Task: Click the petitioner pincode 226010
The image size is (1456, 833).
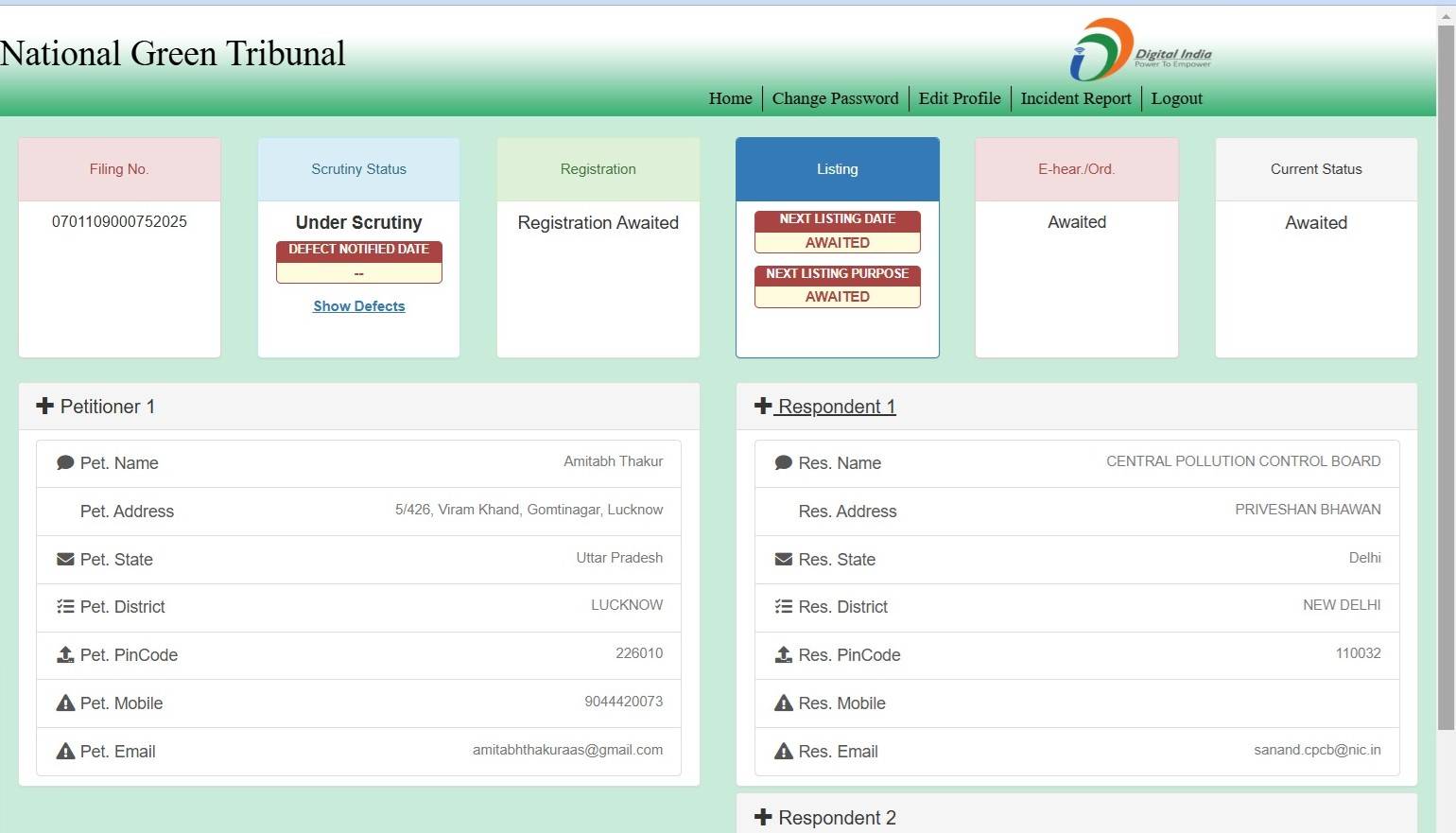Action: coord(639,653)
